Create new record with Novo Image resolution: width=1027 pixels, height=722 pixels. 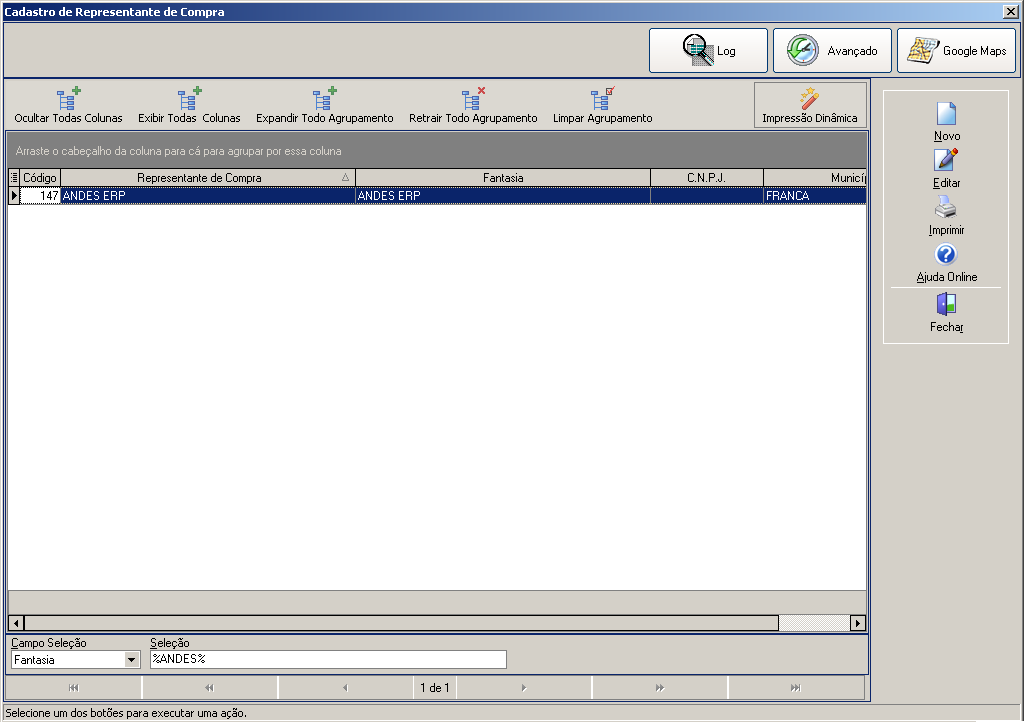(x=946, y=122)
